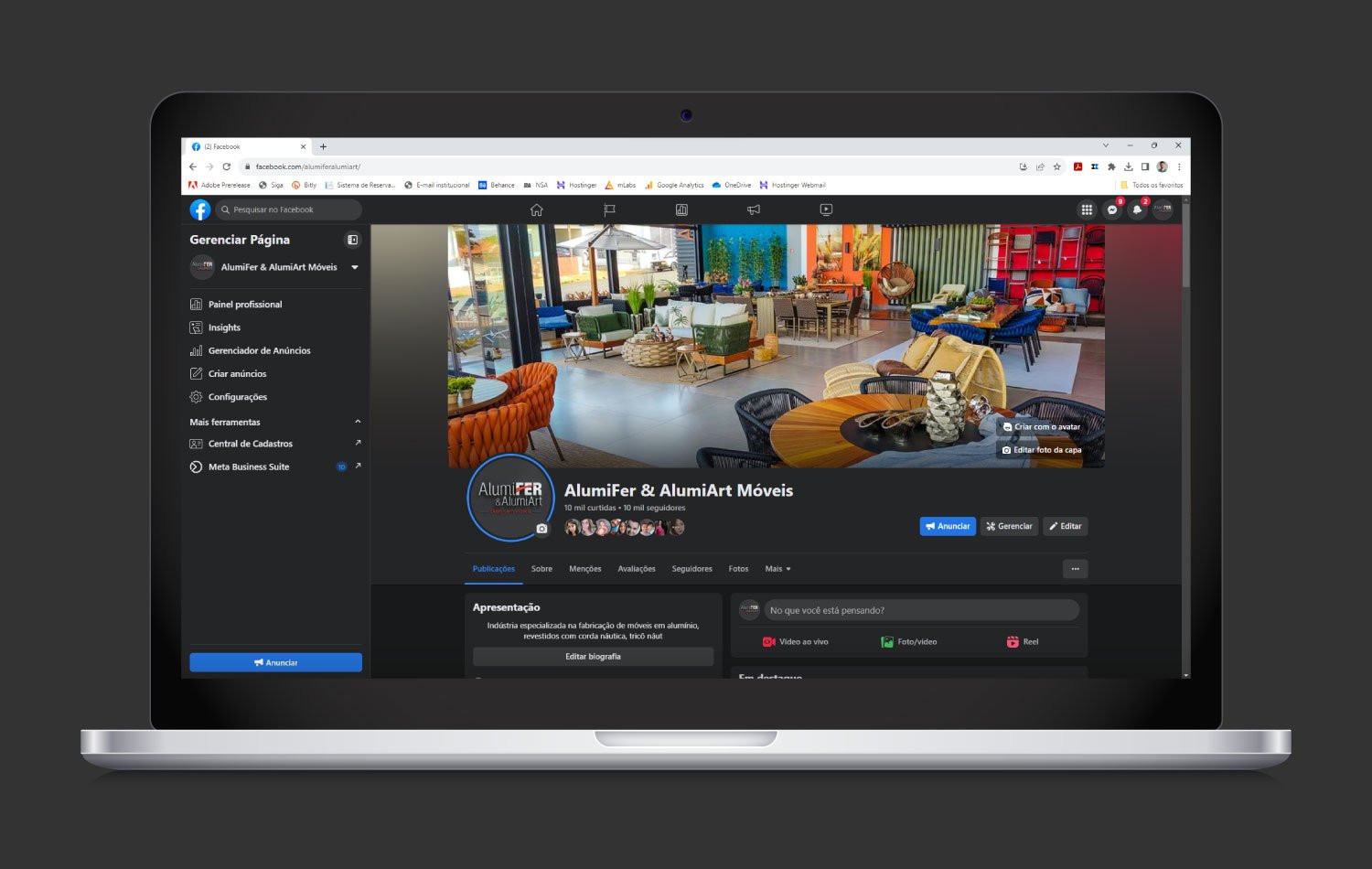Open the page switcher dropdown next to AlumiFer

pyautogui.click(x=355, y=267)
